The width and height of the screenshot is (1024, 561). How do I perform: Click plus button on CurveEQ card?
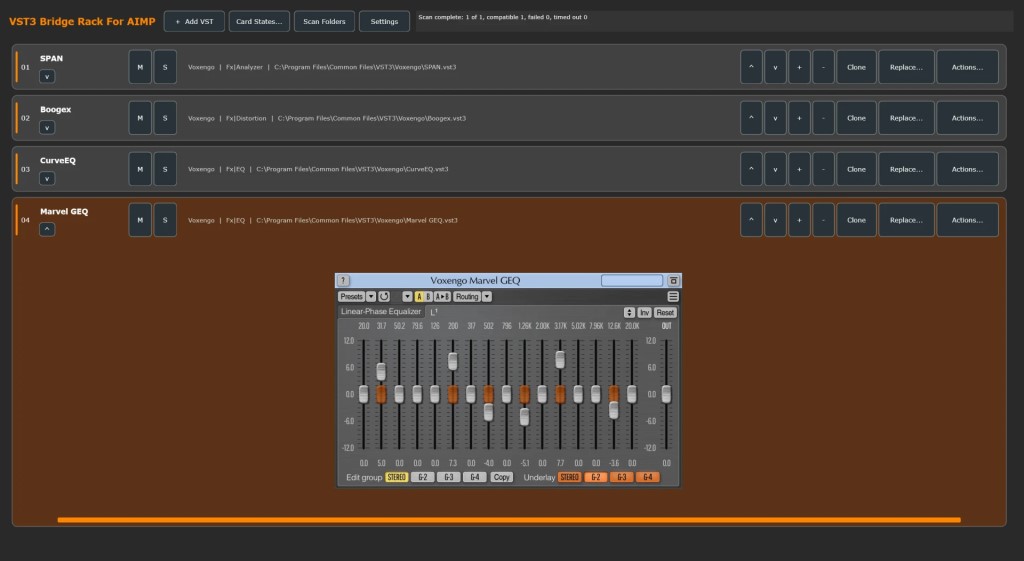(799, 169)
